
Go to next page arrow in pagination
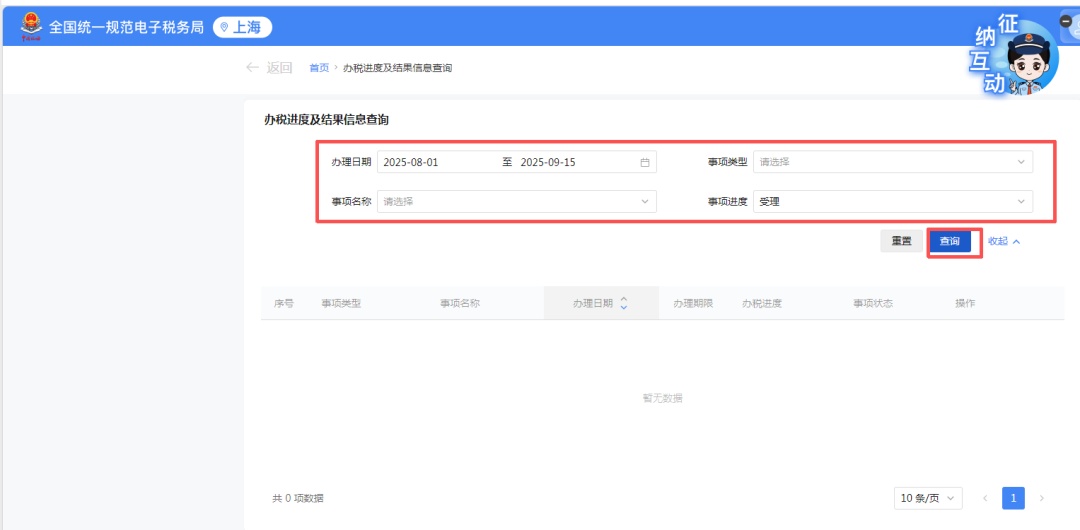pos(1042,498)
